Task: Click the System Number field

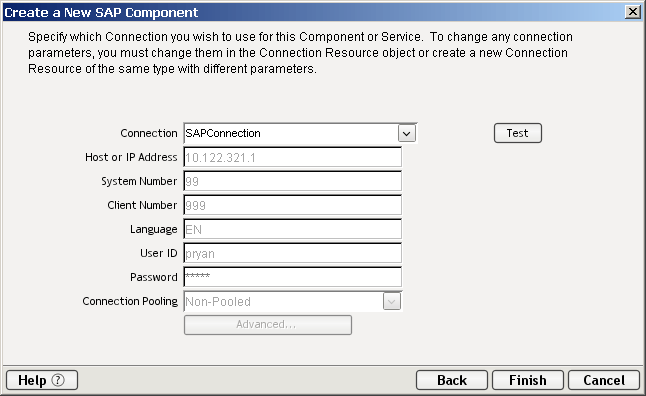Action: tap(293, 181)
